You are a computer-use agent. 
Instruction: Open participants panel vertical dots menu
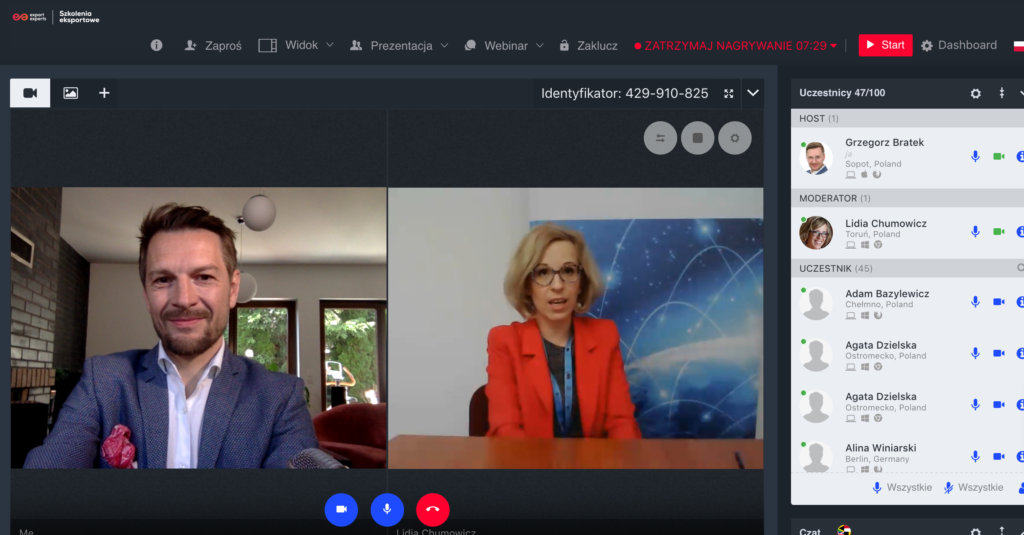1002,93
